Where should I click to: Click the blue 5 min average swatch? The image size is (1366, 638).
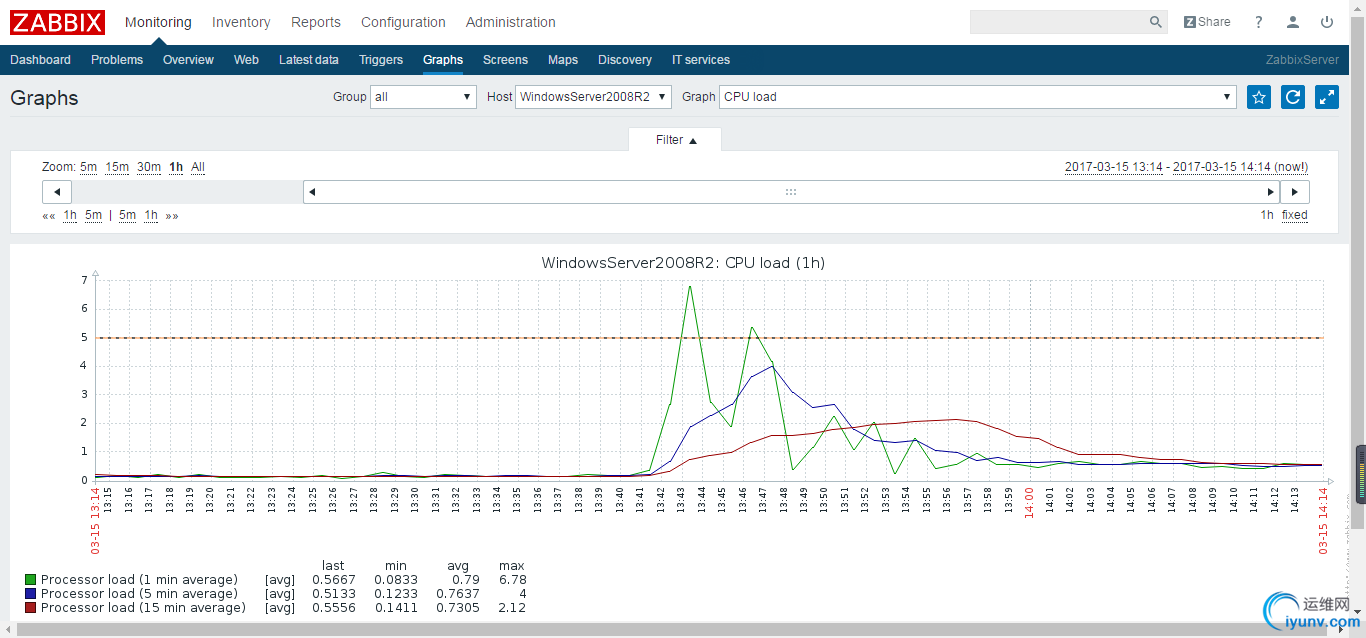click(30, 594)
